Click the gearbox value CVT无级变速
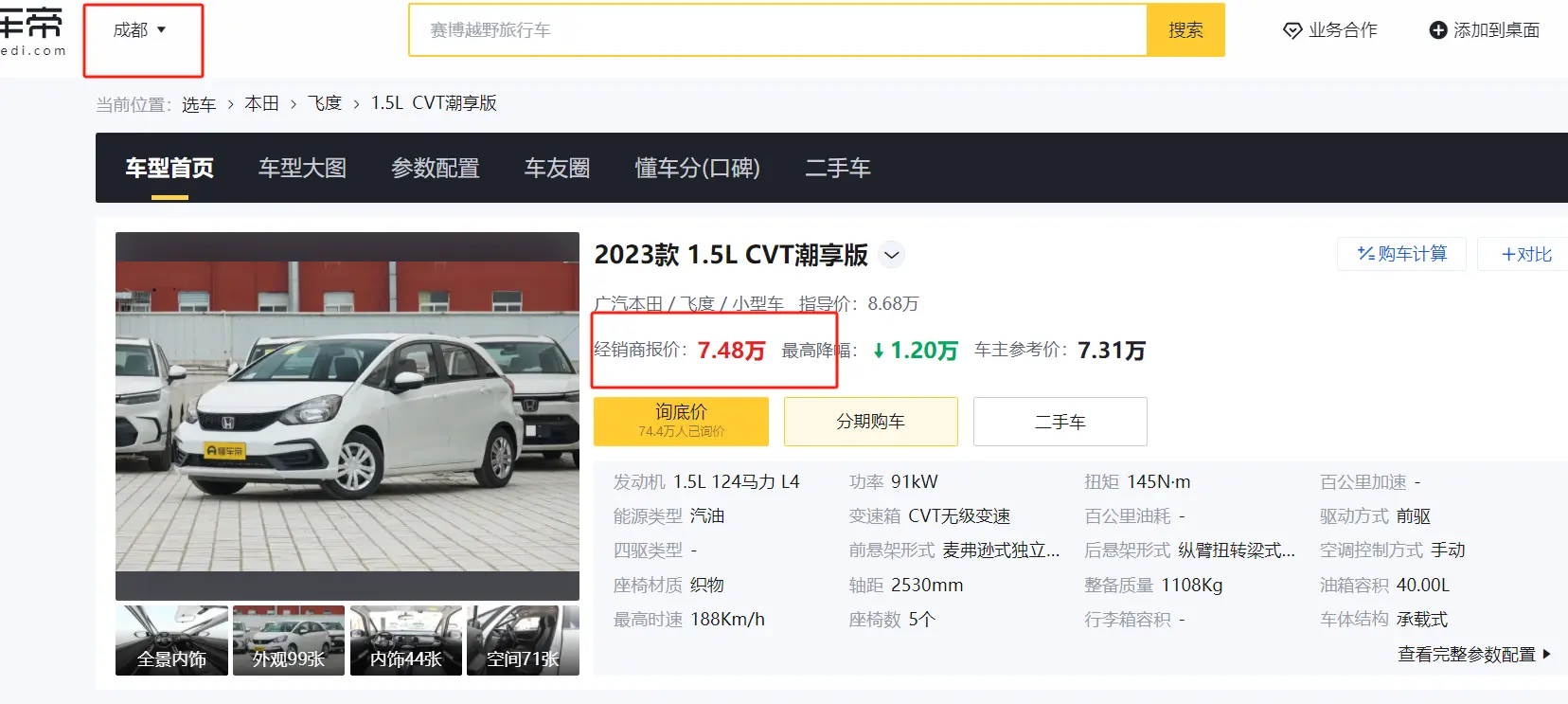 959,516
